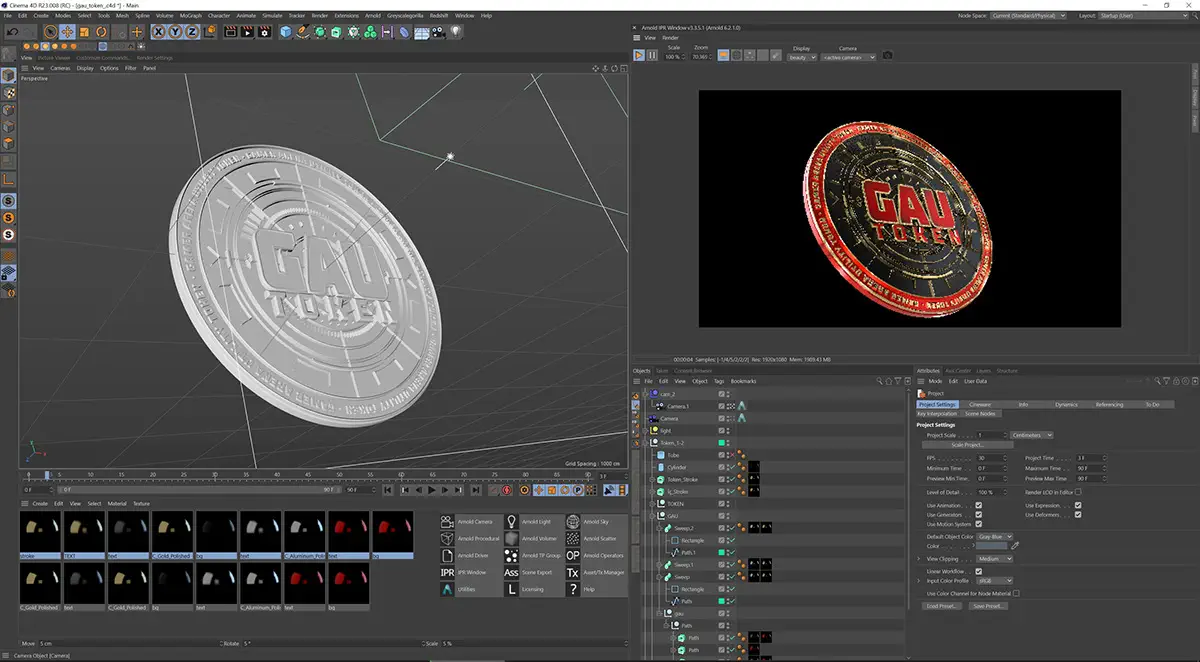This screenshot has width=1200, height=662.
Task: Open the Arnold menu in the menu bar
Action: click(372, 16)
